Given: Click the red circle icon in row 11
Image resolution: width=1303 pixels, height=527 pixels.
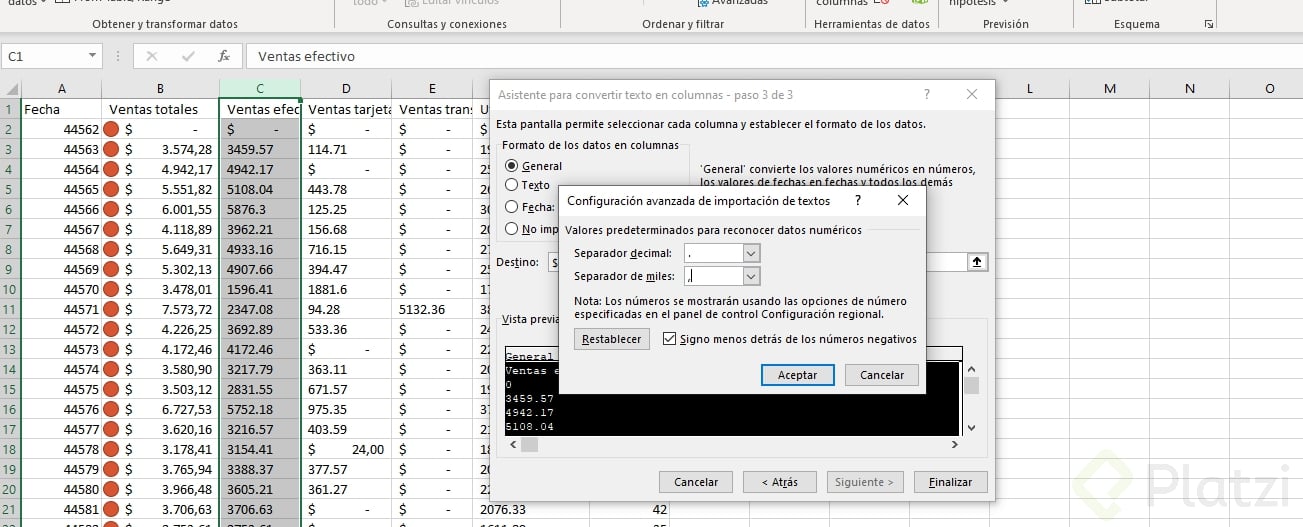Looking at the screenshot, I should [111, 309].
